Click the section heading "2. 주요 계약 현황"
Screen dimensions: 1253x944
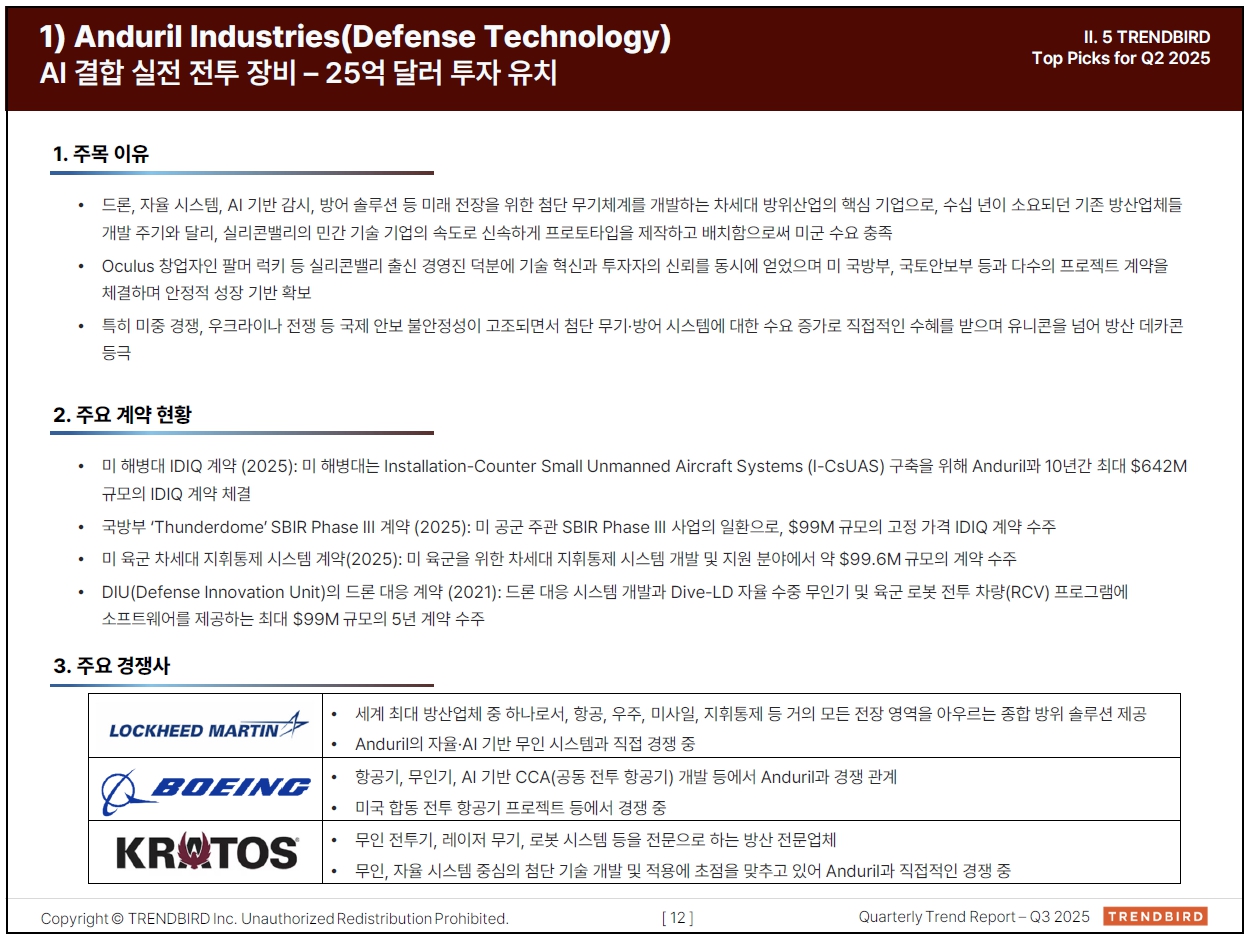coord(122,414)
